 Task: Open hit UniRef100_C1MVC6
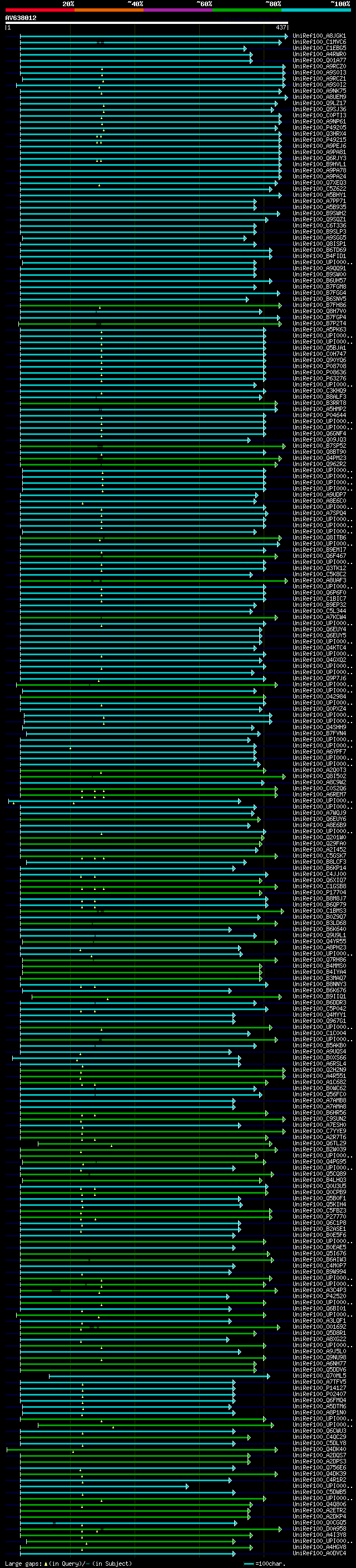[x=319, y=42]
